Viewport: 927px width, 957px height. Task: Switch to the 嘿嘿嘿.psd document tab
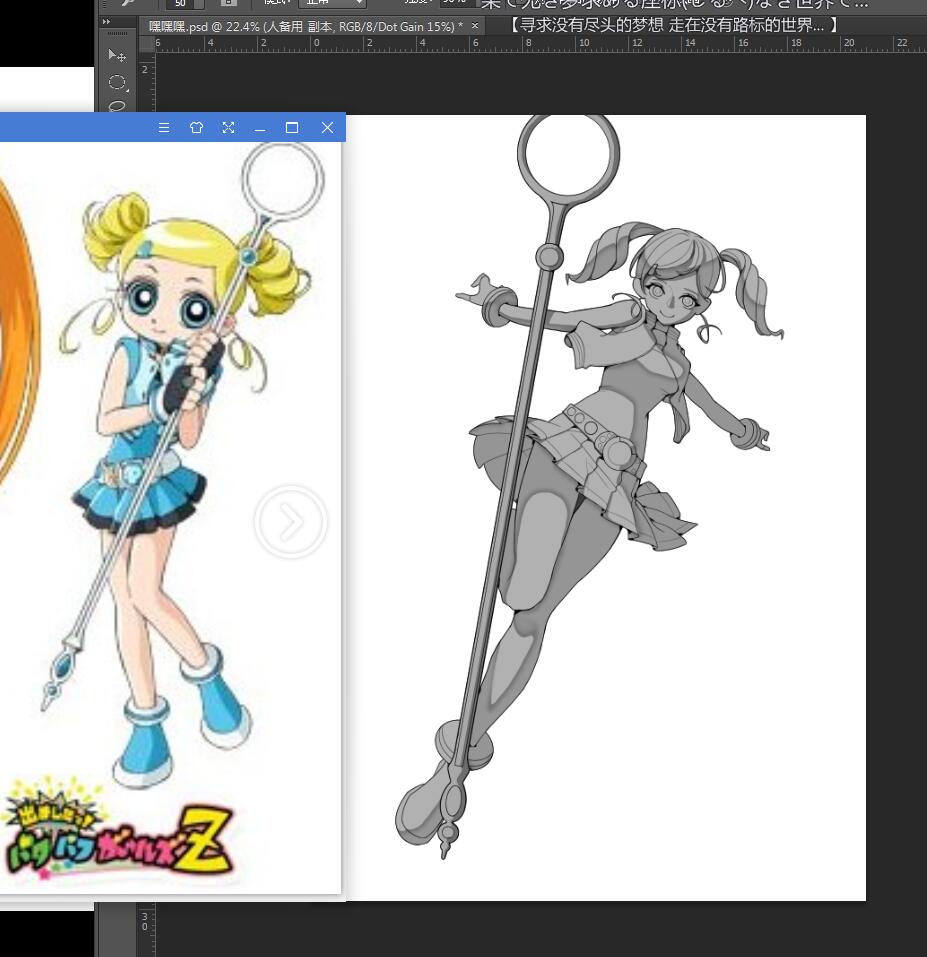click(x=305, y=26)
